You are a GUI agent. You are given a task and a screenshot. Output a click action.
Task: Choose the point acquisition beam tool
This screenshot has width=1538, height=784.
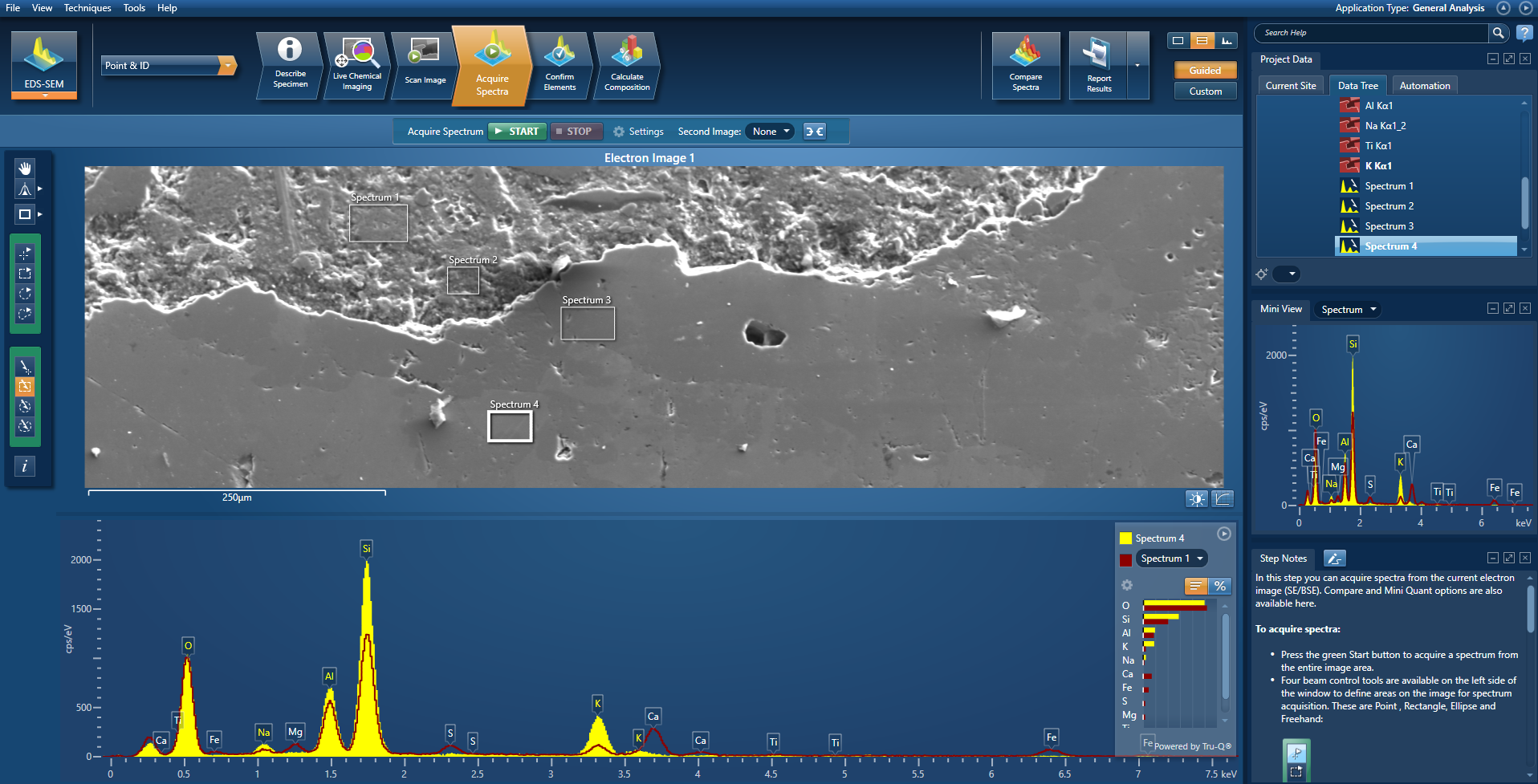[25, 254]
